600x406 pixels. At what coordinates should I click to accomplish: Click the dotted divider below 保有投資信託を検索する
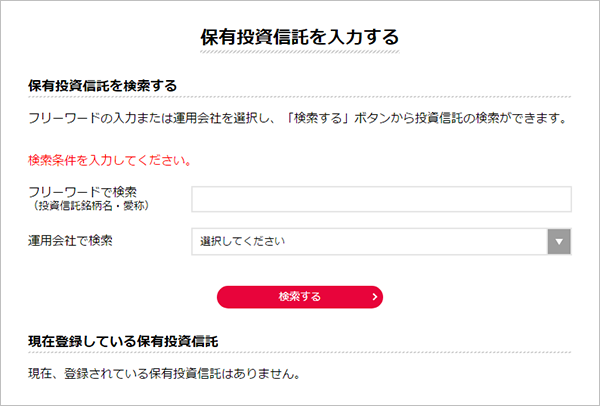[299, 98]
